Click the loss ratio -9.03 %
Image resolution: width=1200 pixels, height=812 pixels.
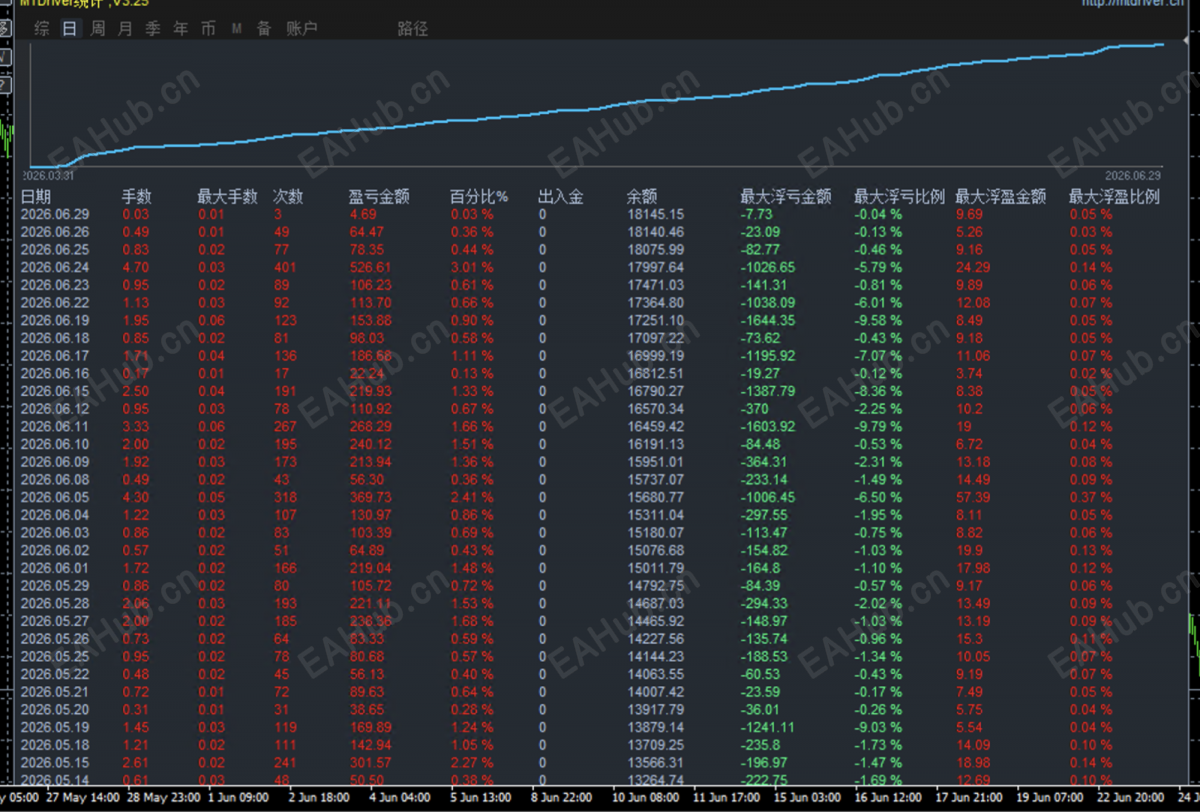click(878, 728)
